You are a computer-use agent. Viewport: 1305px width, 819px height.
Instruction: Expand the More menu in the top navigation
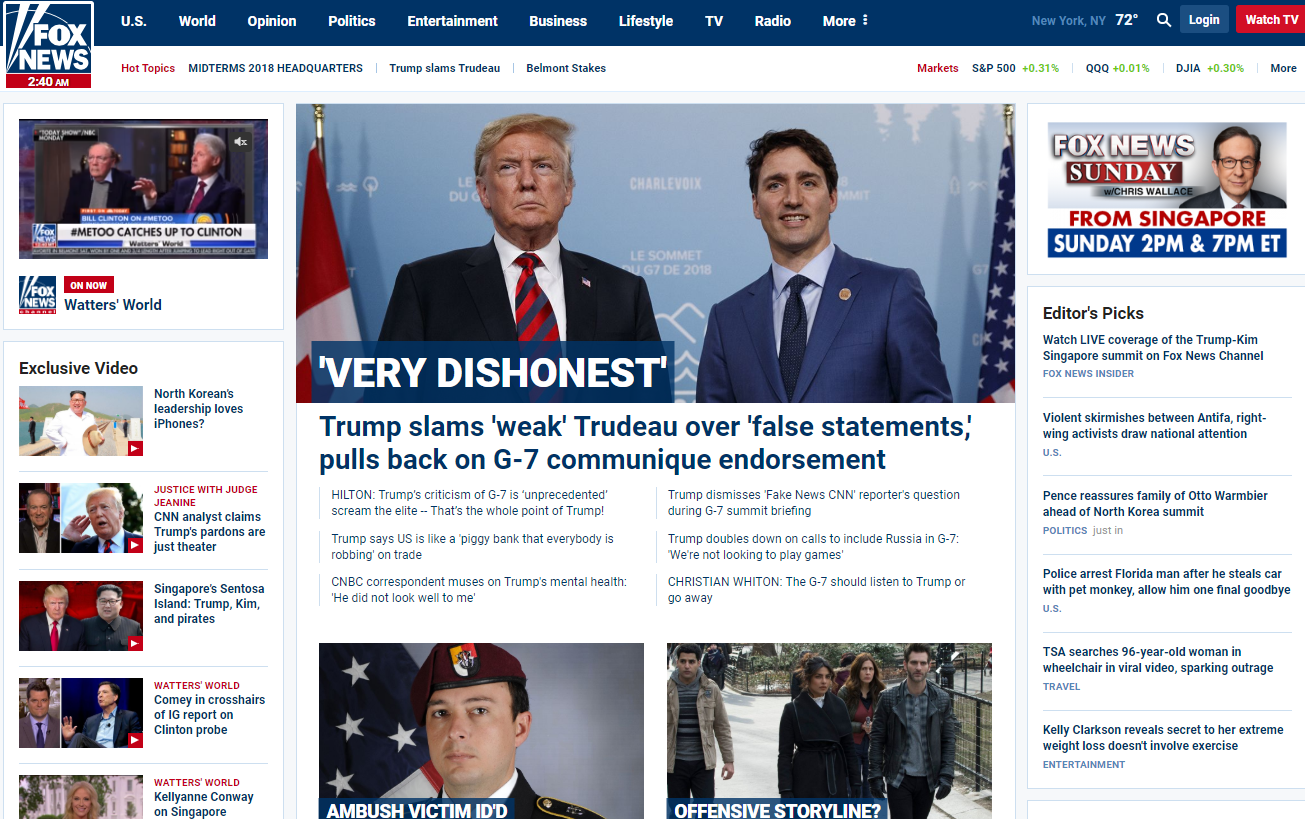(x=845, y=21)
